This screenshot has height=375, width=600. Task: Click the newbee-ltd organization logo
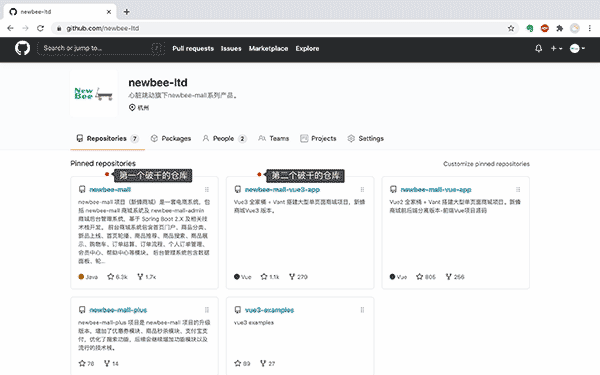point(94,93)
